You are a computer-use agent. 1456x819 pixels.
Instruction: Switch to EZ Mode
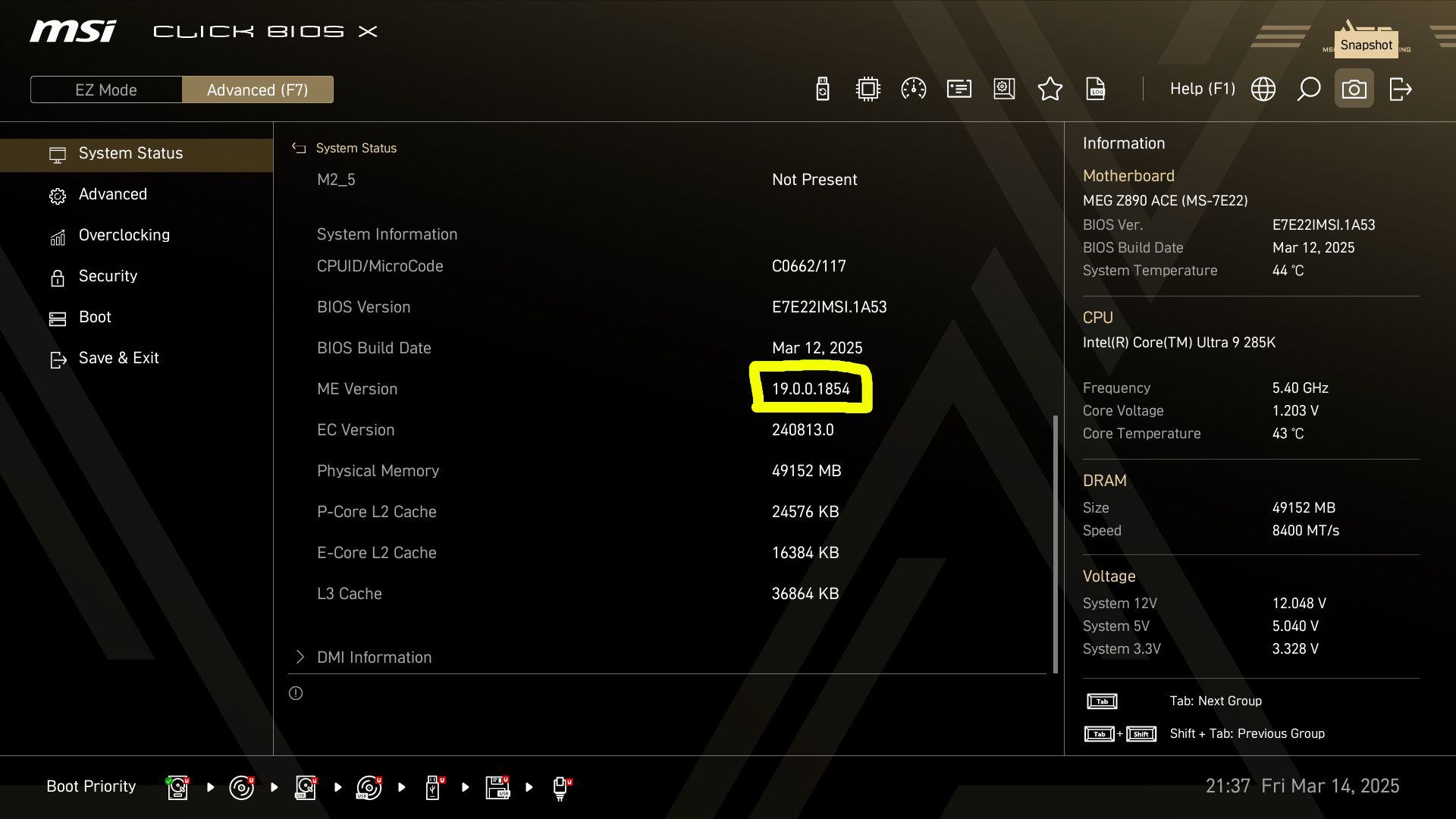coord(106,89)
